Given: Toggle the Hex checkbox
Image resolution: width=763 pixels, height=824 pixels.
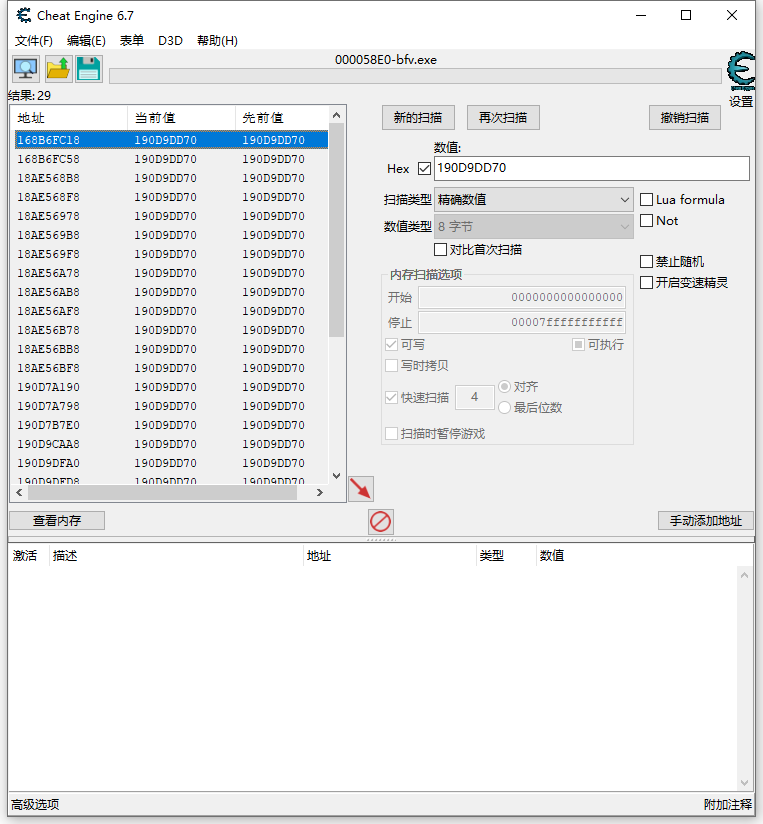Looking at the screenshot, I should 424,169.
